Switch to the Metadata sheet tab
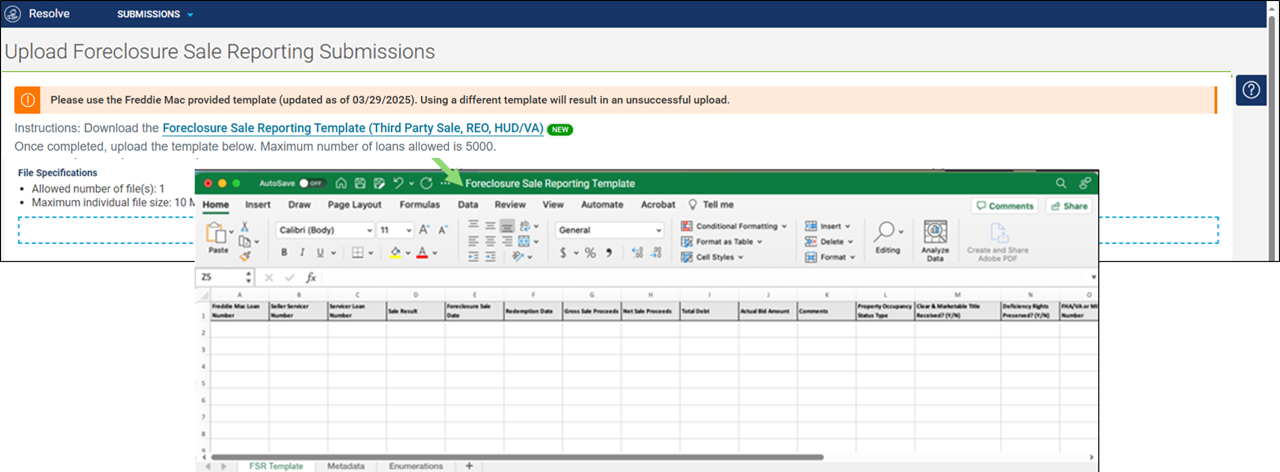The image size is (1280, 472). (347, 466)
